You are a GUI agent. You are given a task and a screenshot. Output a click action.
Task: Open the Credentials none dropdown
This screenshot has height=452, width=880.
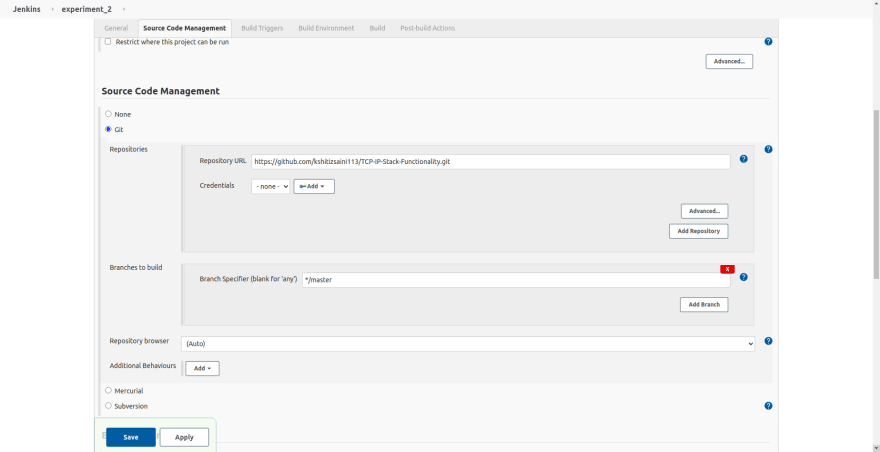click(271, 186)
